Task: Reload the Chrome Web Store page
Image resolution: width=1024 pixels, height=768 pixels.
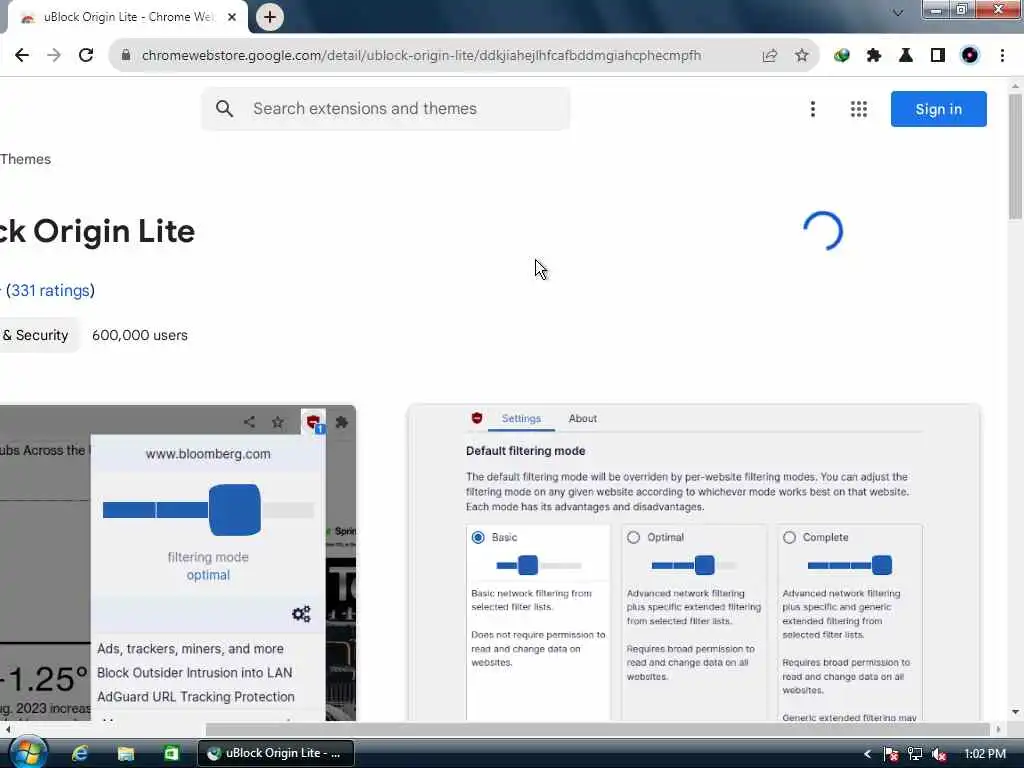Action: click(x=86, y=56)
